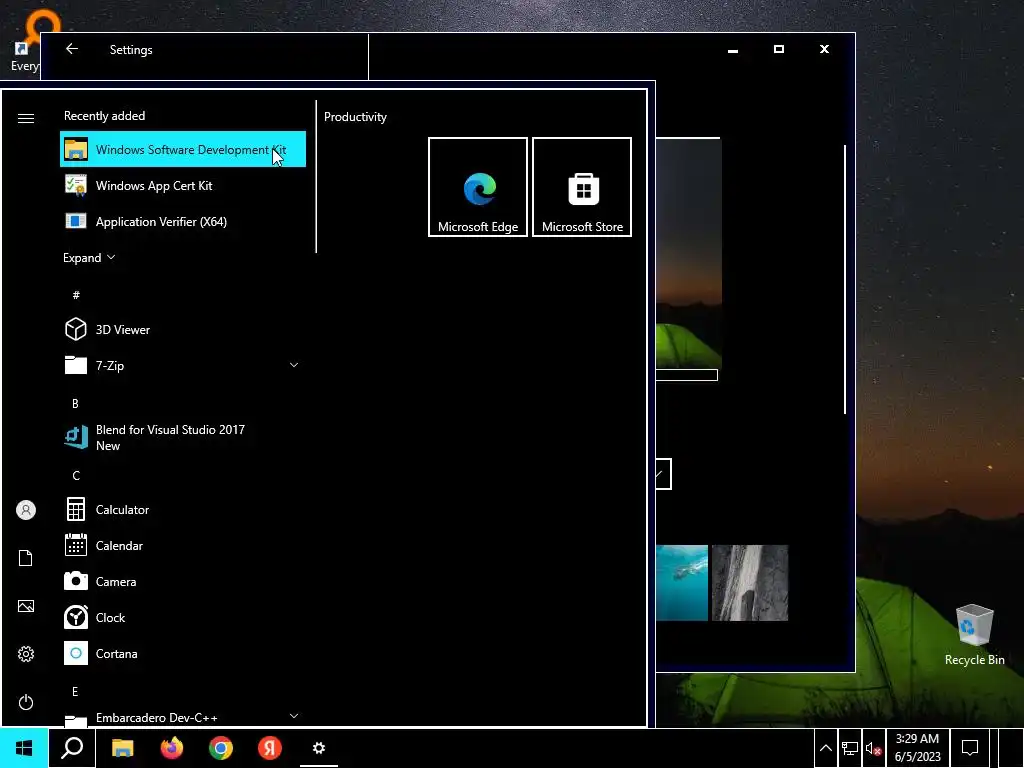Launch the Camera app

[x=183, y=581]
